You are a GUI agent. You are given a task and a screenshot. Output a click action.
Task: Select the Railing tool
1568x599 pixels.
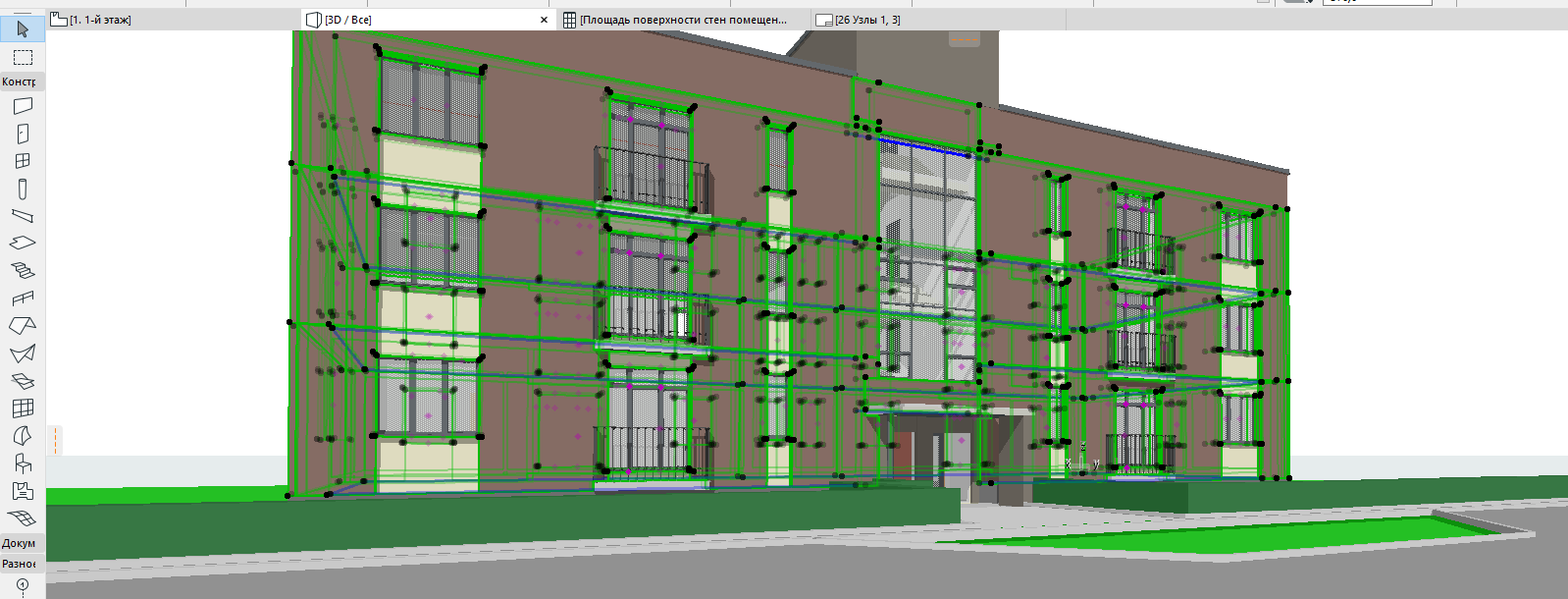tap(23, 298)
